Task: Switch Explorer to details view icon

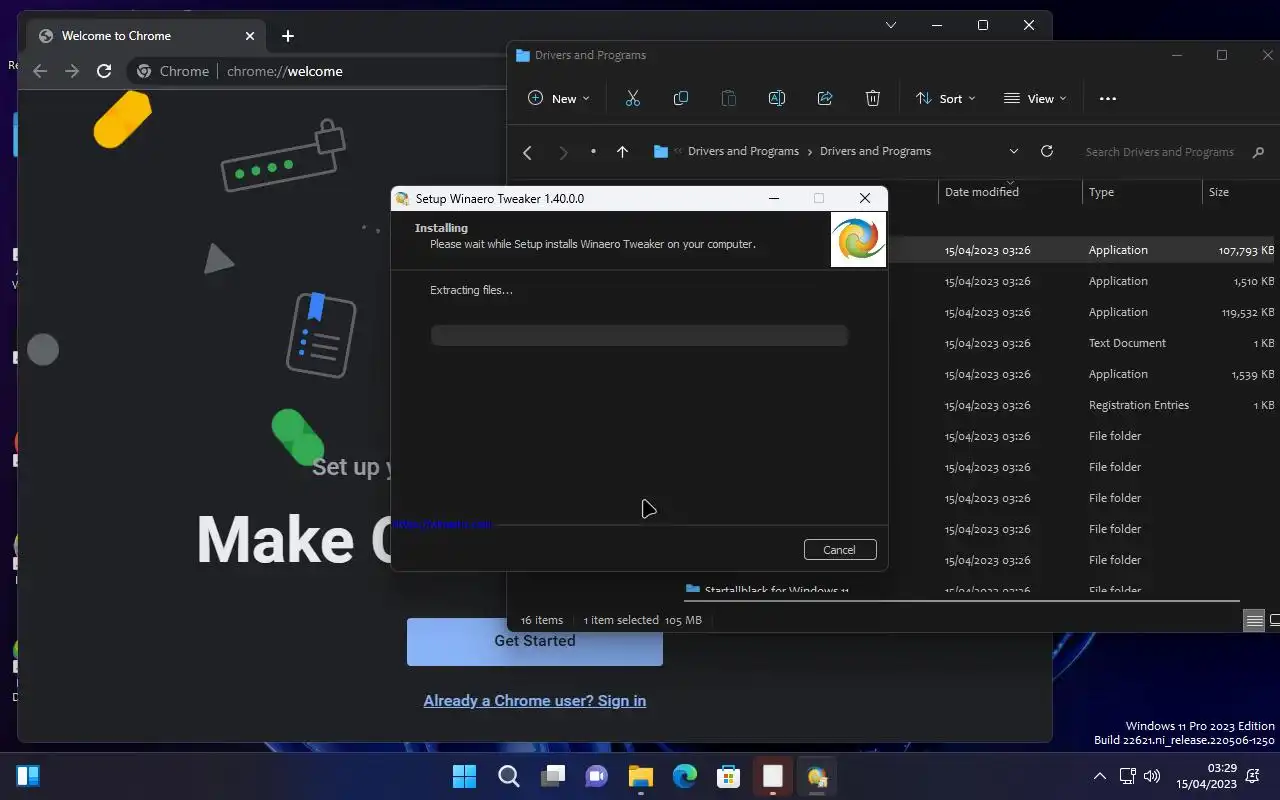Action: point(1254,621)
